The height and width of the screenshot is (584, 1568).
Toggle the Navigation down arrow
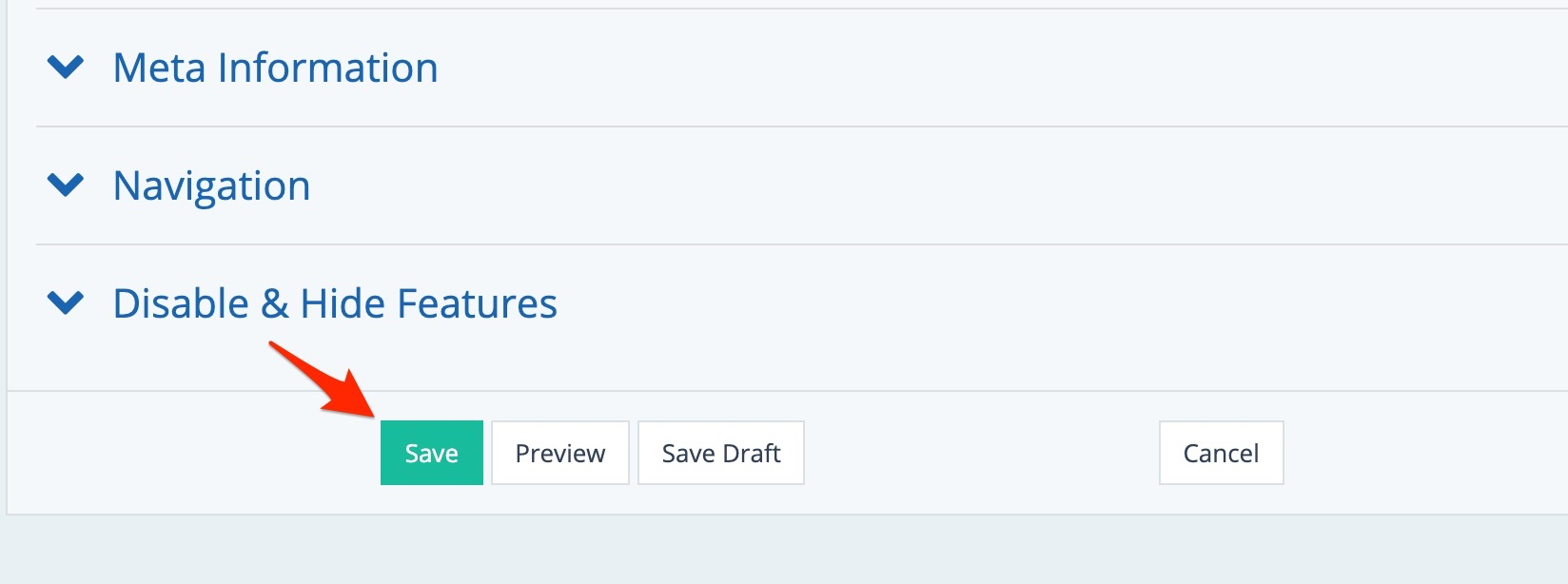(x=66, y=185)
